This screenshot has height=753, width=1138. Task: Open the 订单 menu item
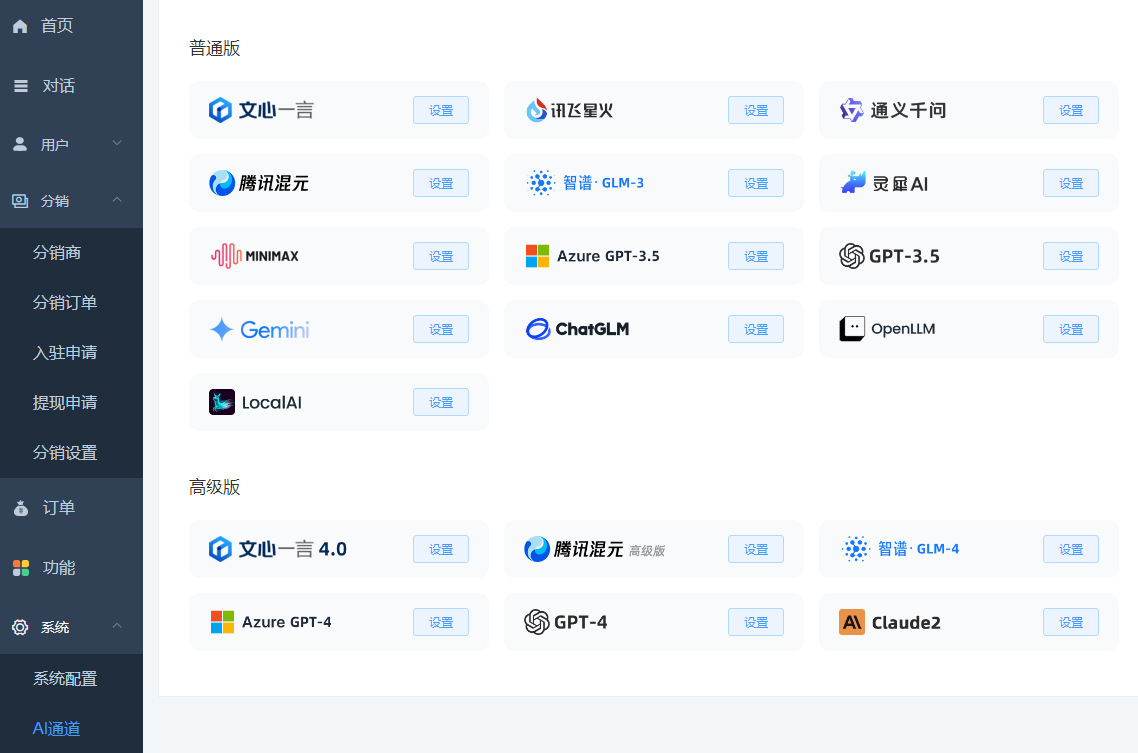(x=71, y=508)
